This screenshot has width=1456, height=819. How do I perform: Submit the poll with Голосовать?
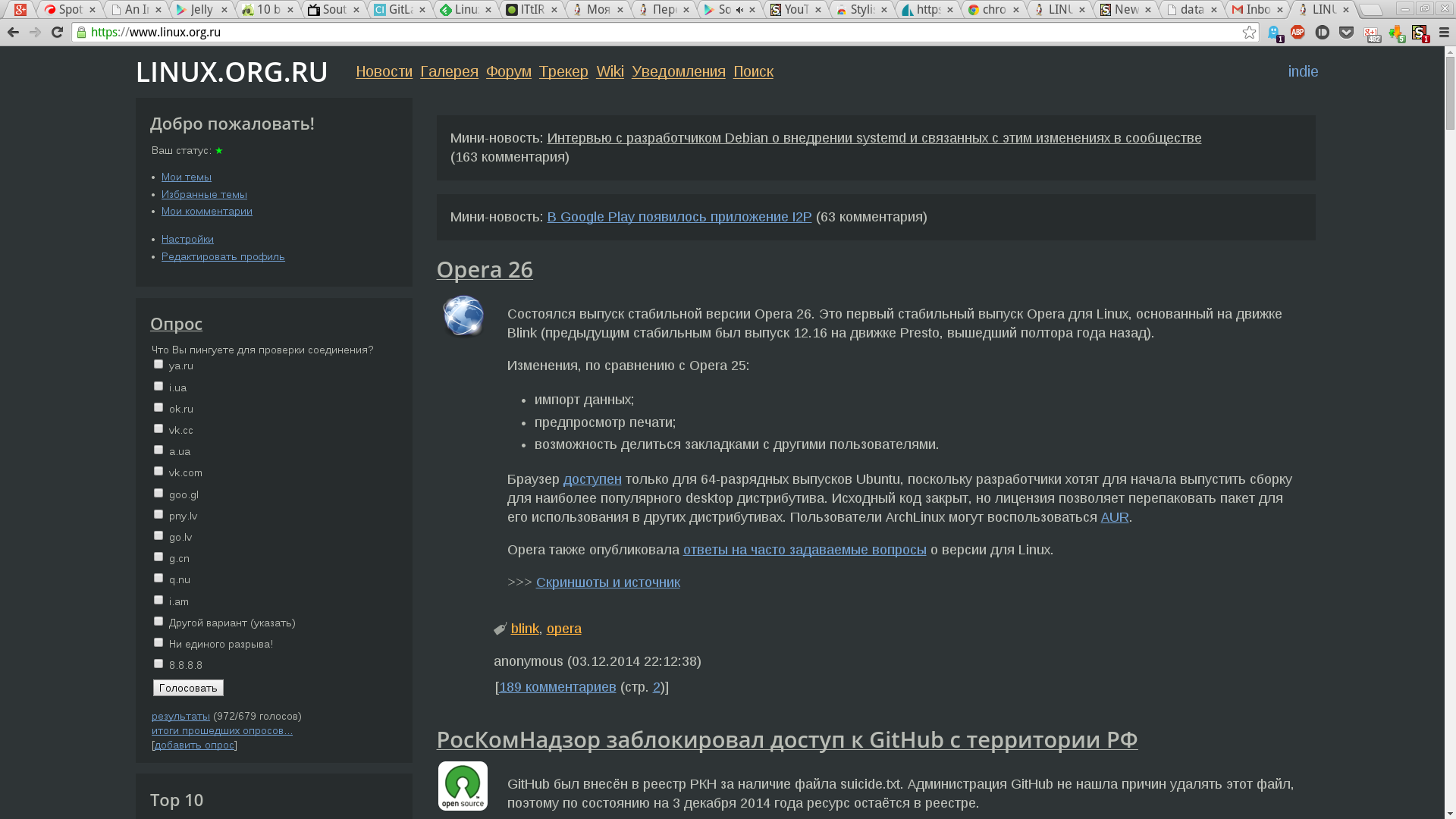[188, 688]
